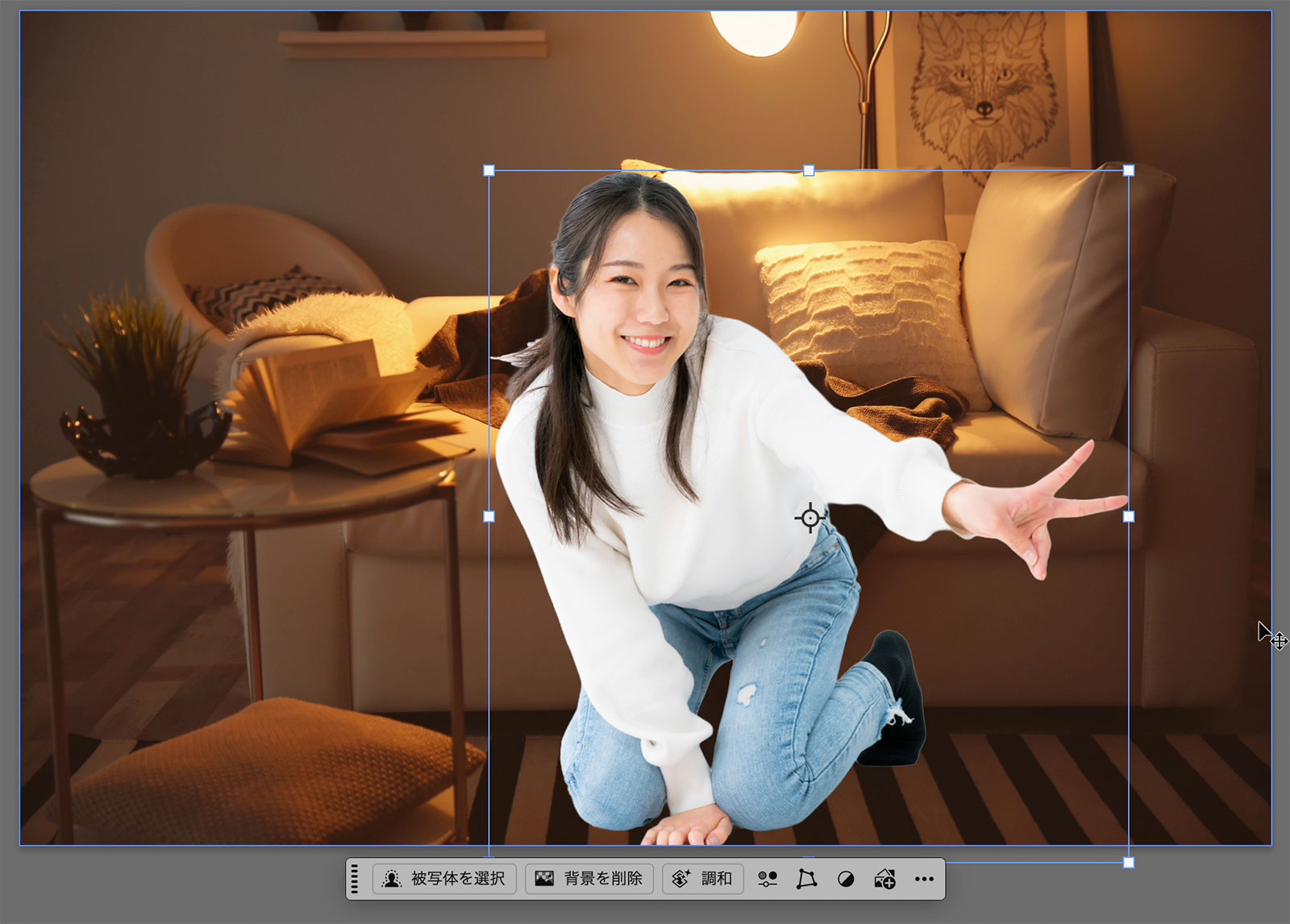Click the 背景を削除 button
The height and width of the screenshot is (924, 1290).
click(x=589, y=878)
